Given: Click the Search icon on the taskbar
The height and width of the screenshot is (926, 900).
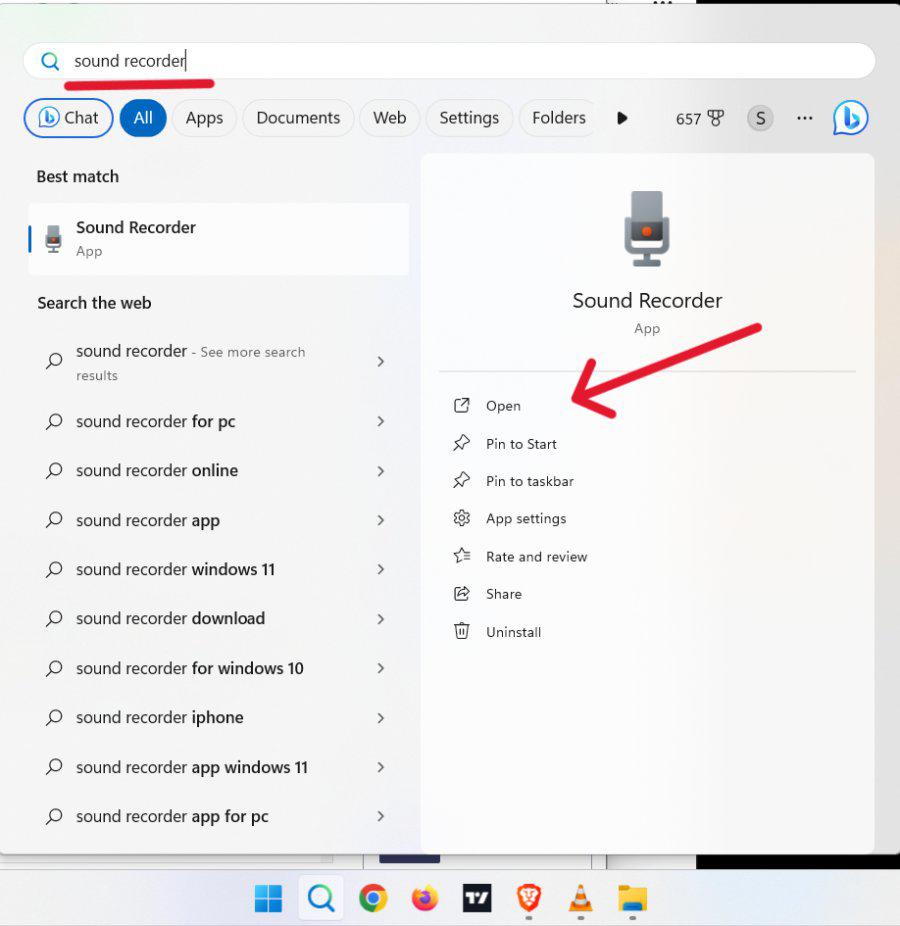Looking at the screenshot, I should click(321, 898).
